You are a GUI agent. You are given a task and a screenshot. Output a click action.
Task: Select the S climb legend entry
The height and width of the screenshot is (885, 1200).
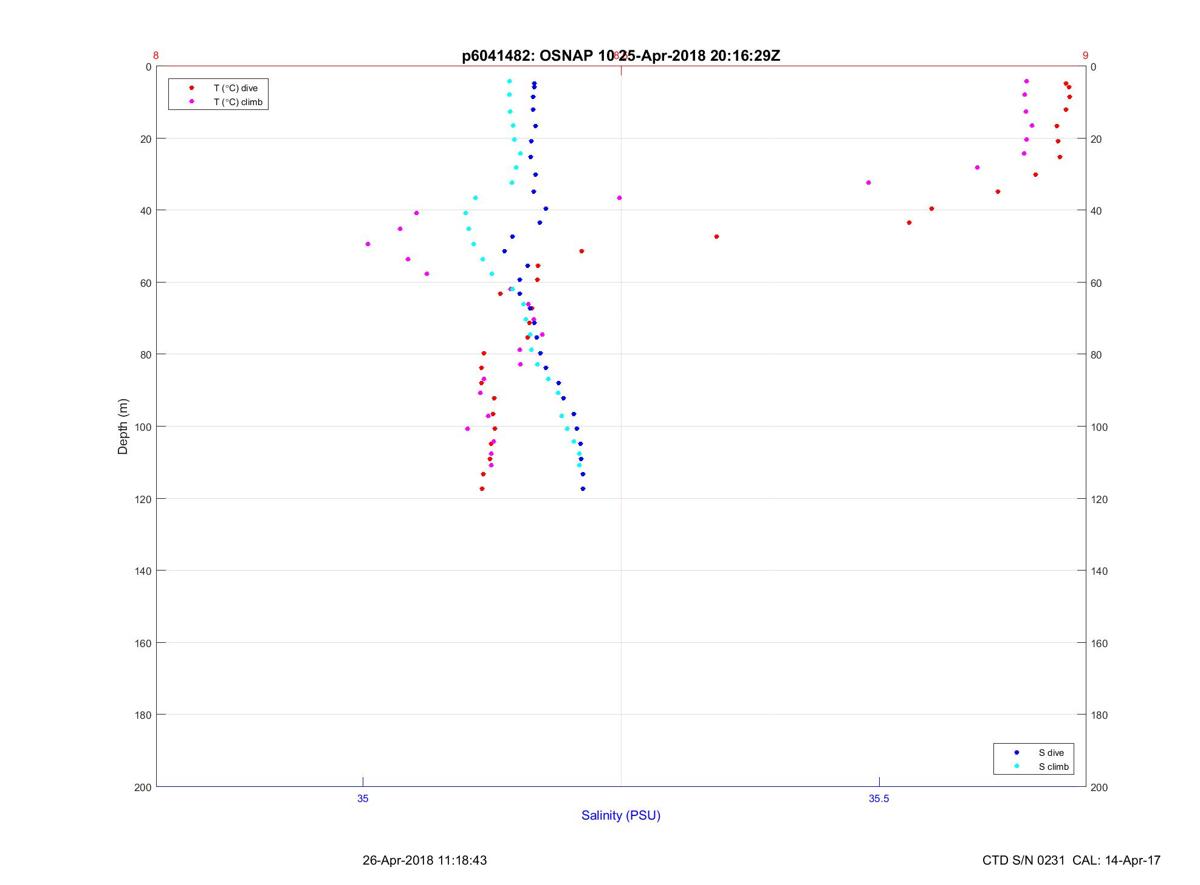[x=1054, y=767]
